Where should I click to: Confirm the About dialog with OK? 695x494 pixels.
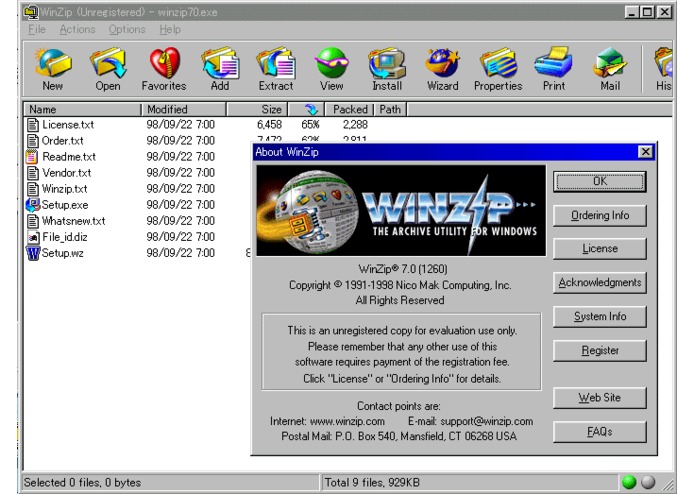click(600, 182)
